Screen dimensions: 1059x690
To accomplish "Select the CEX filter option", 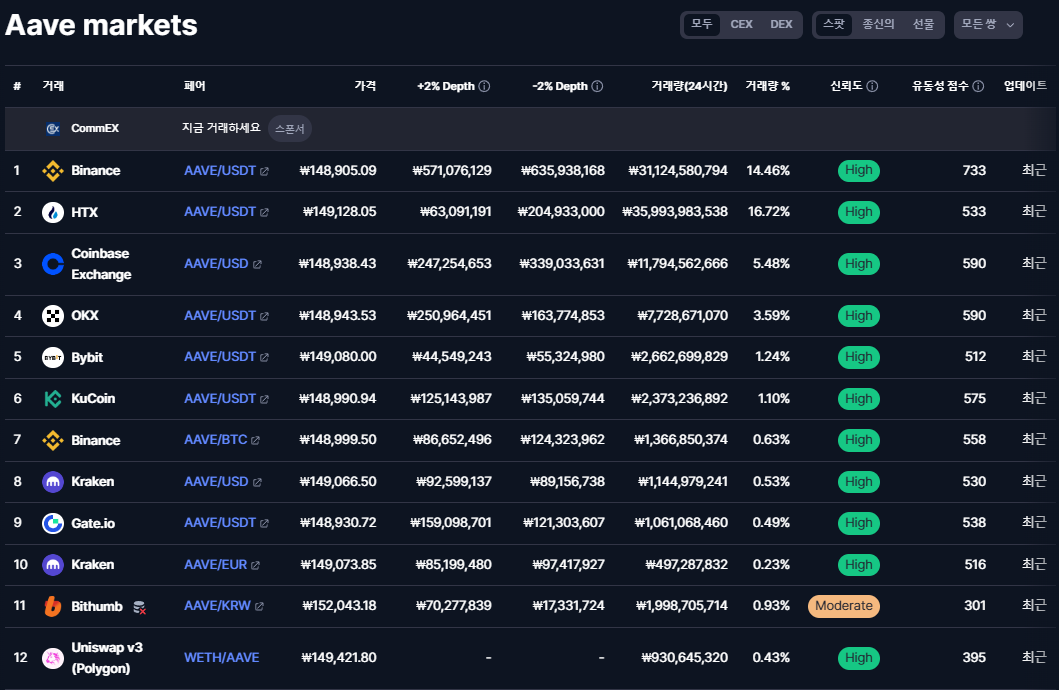I will tap(741, 25).
